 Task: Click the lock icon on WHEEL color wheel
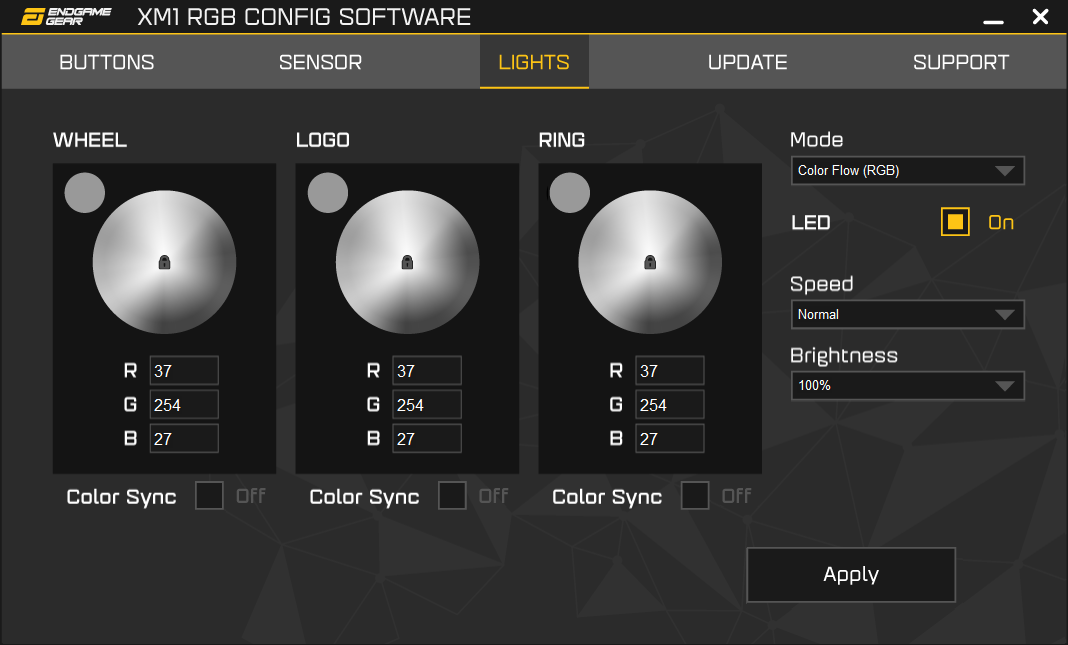click(164, 262)
